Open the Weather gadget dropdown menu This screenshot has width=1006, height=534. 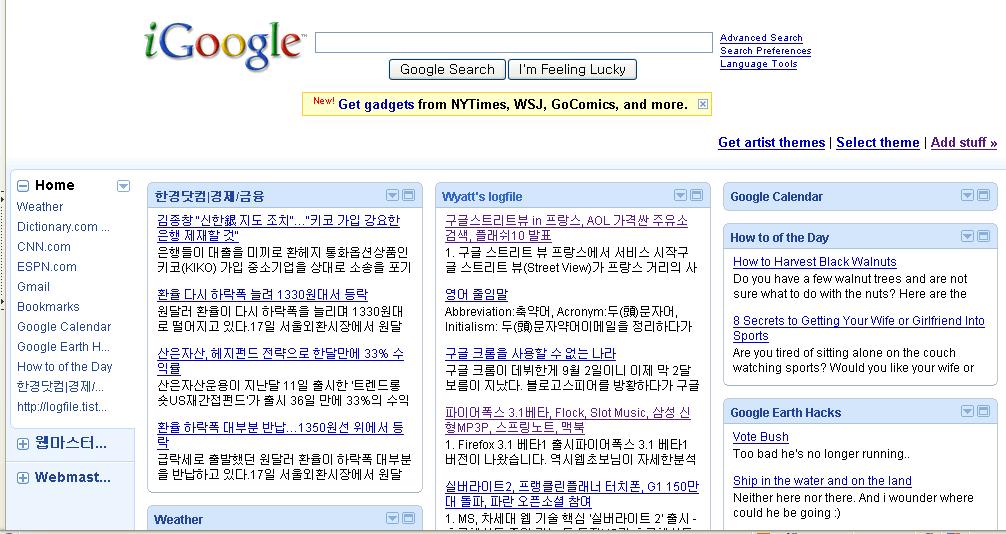[392, 518]
